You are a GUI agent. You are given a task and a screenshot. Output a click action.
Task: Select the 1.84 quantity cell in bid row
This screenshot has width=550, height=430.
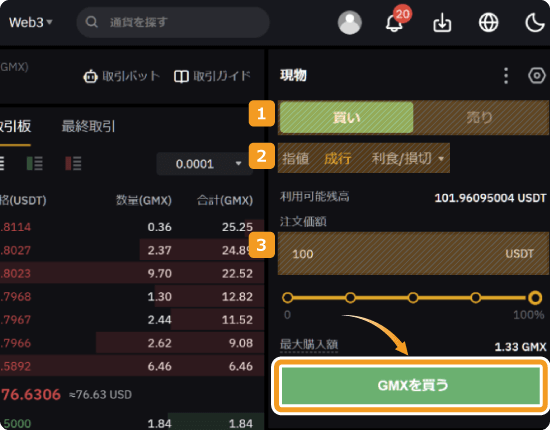(160, 424)
